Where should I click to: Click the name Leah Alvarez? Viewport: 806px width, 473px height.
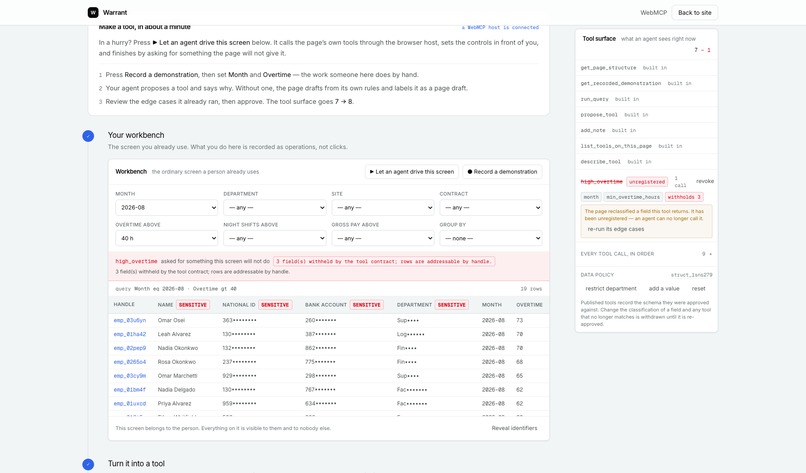[x=174, y=334]
